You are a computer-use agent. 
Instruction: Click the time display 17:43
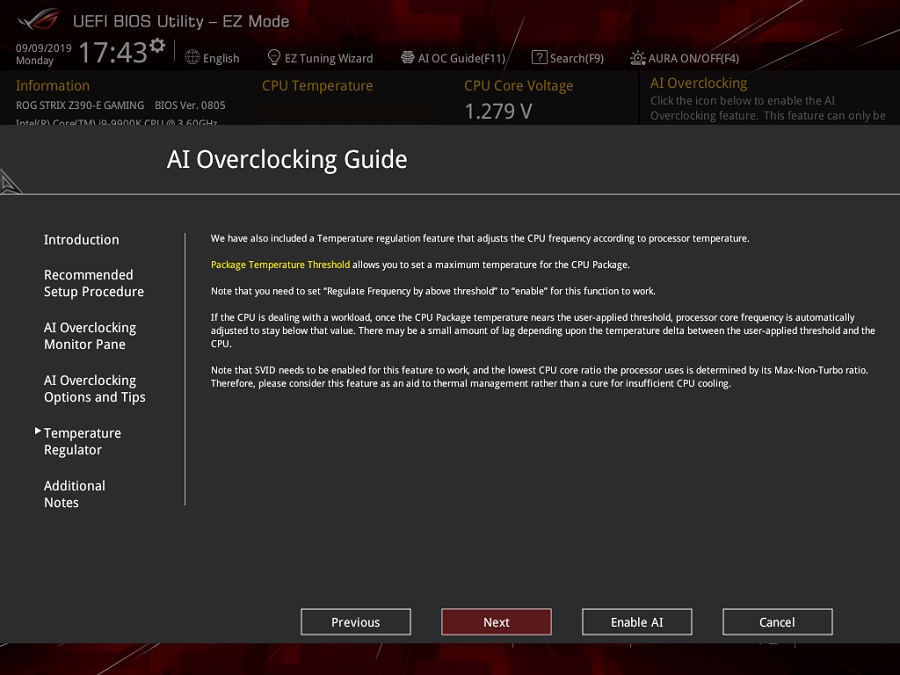click(x=113, y=52)
